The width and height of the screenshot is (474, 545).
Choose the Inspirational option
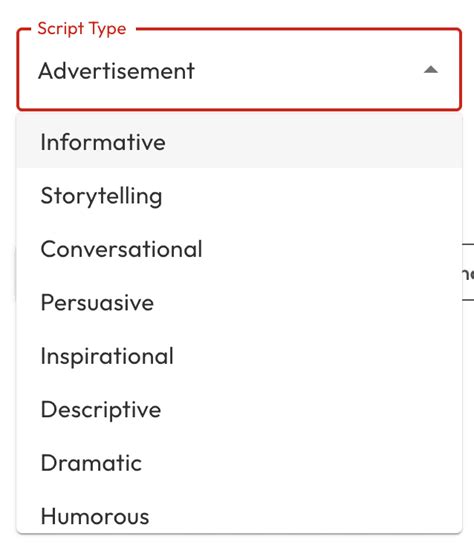(x=239, y=356)
